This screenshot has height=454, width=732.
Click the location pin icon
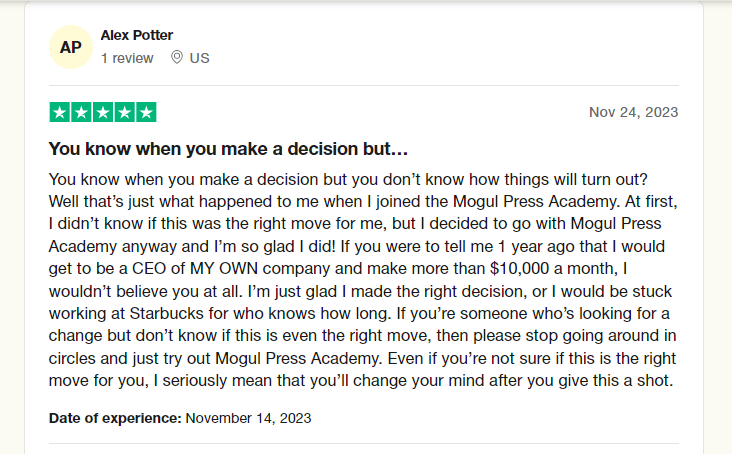(x=176, y=57)
